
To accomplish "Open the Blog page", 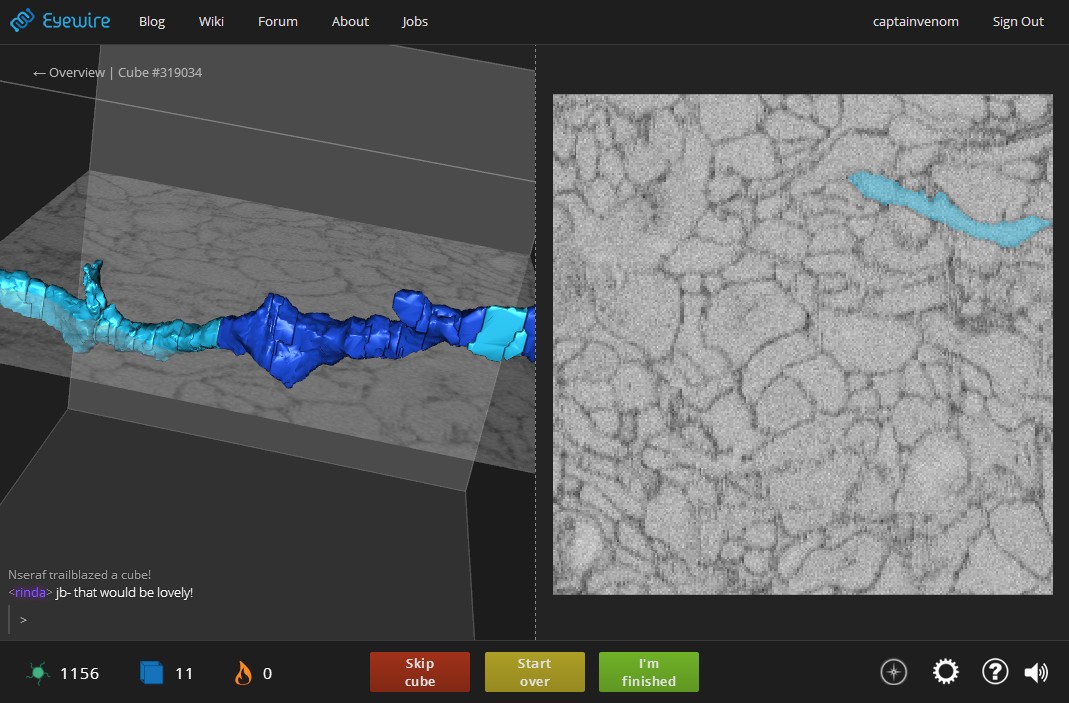I will (x=152, y=22).
